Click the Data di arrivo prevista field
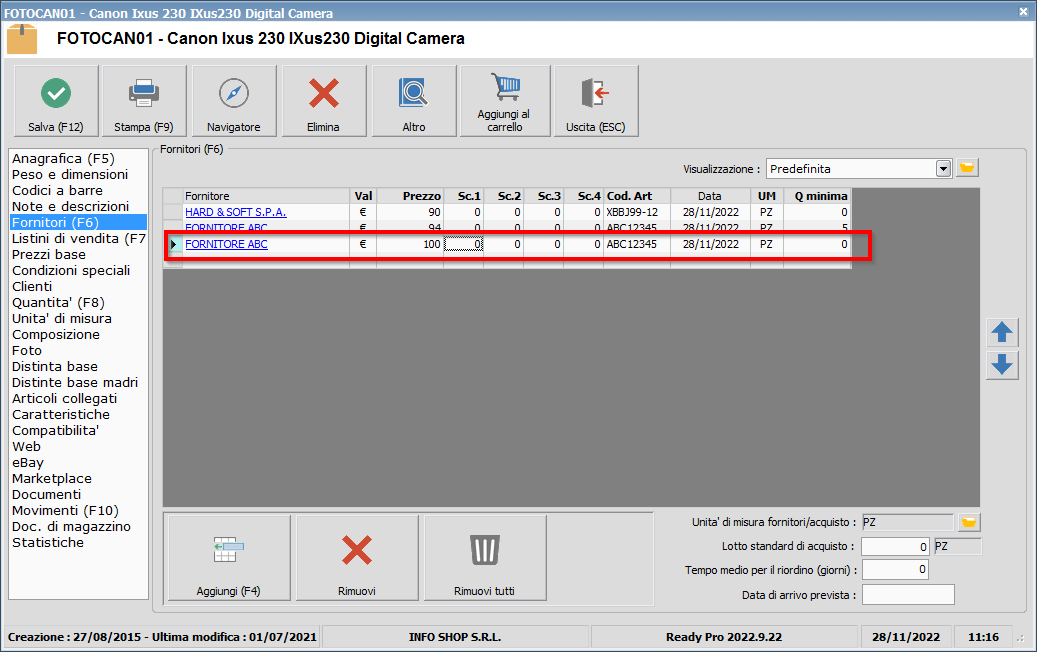Screen dimensions: 1037x652 tap(908, 594)
